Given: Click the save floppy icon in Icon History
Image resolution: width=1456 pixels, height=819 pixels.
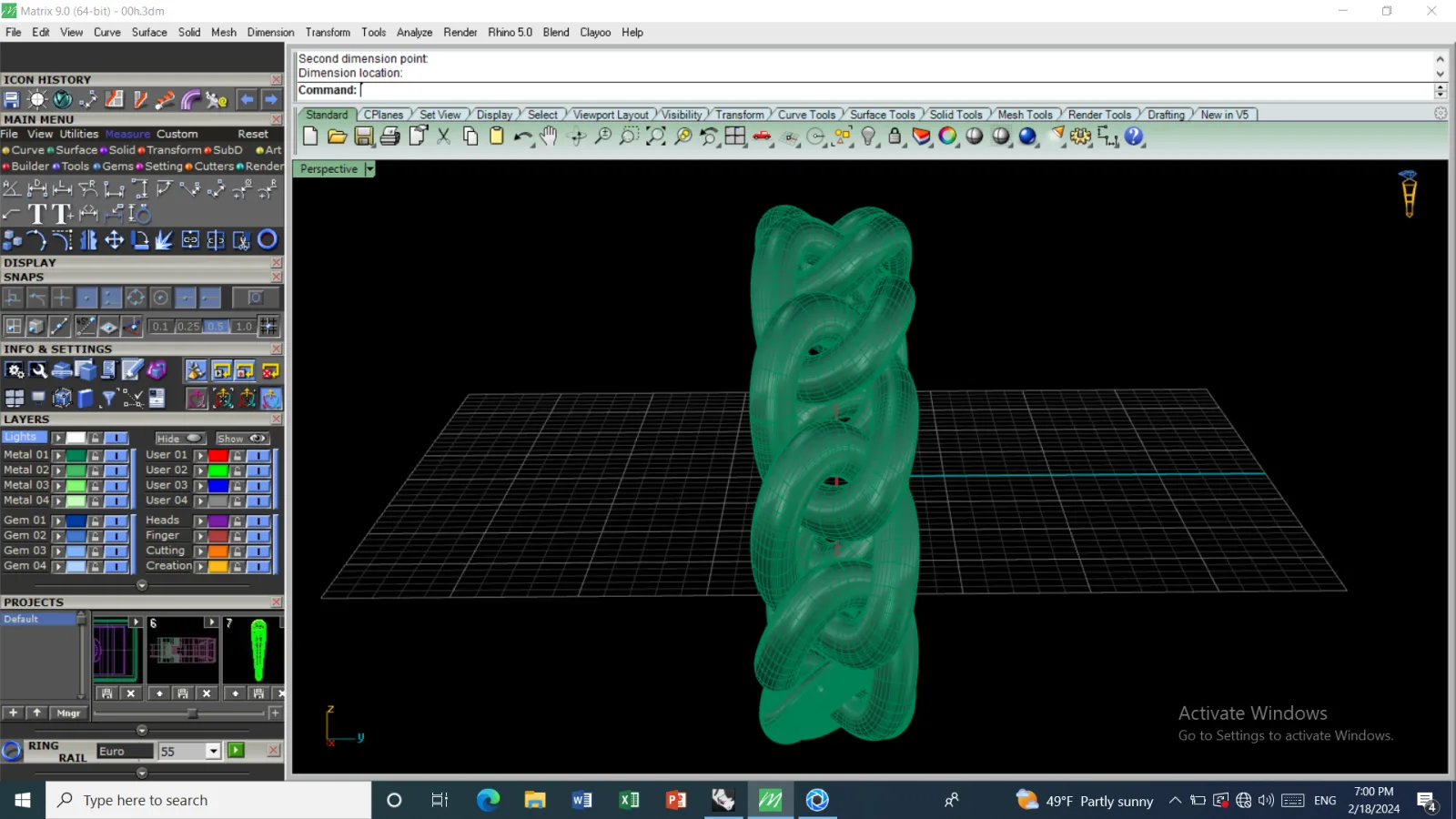Looking at the screenshot, I should pos(12,99).
